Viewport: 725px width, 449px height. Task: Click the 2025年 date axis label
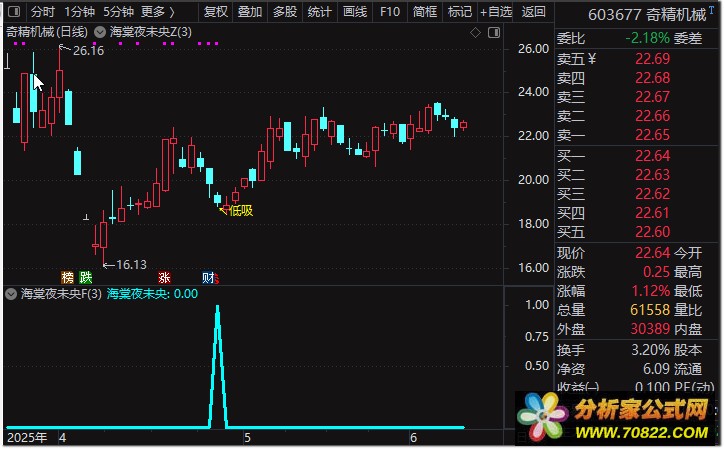(x=27, y=437)
